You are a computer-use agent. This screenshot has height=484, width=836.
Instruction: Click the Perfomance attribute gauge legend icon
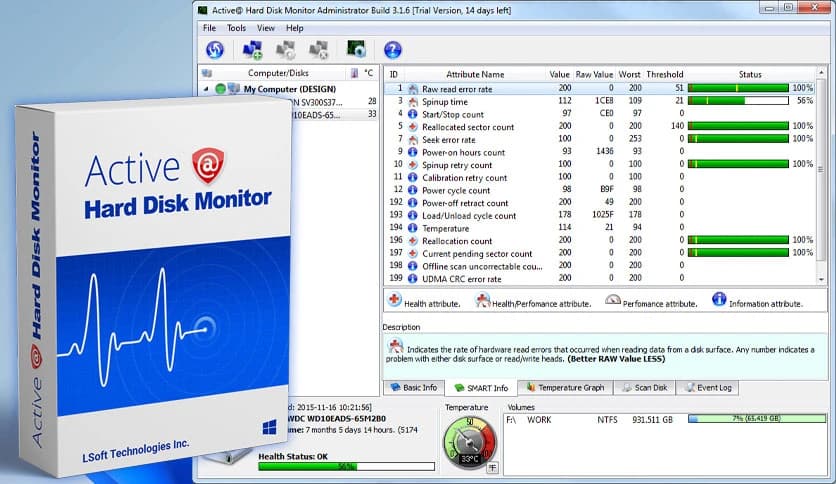tap(613, 301)
